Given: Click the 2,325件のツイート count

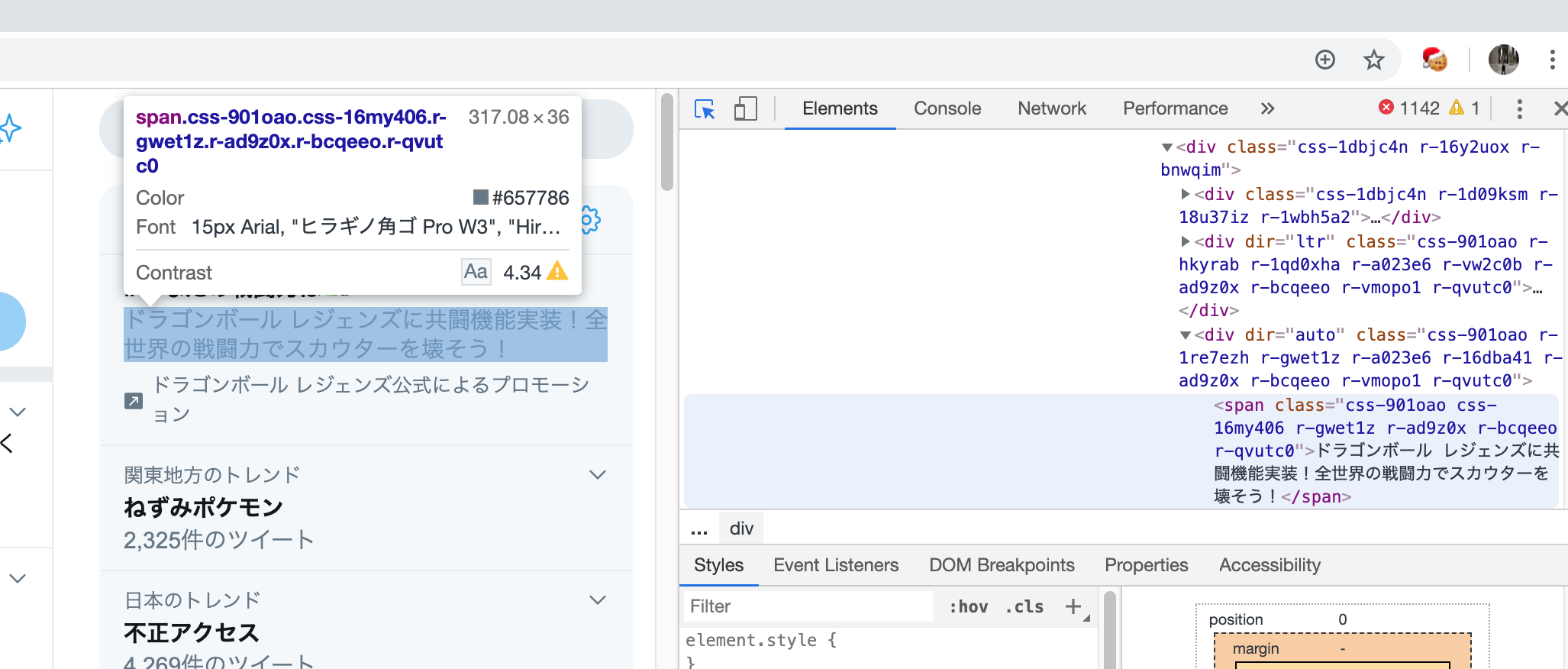Looking at the screenshot, I should tap(219, 540).
